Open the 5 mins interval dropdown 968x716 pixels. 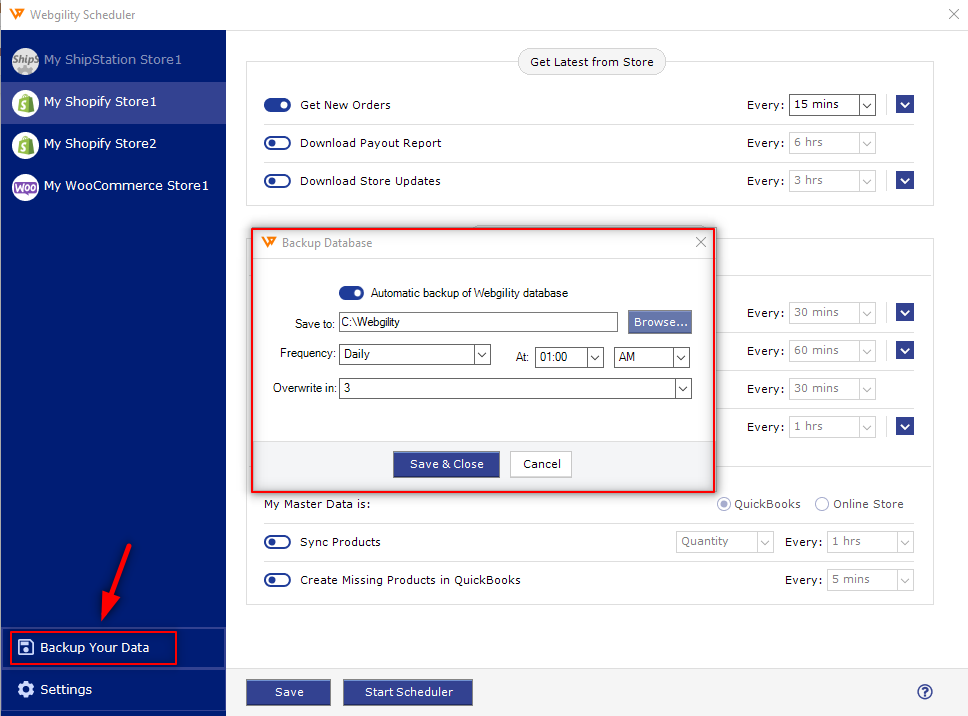[x=870, y=580]
